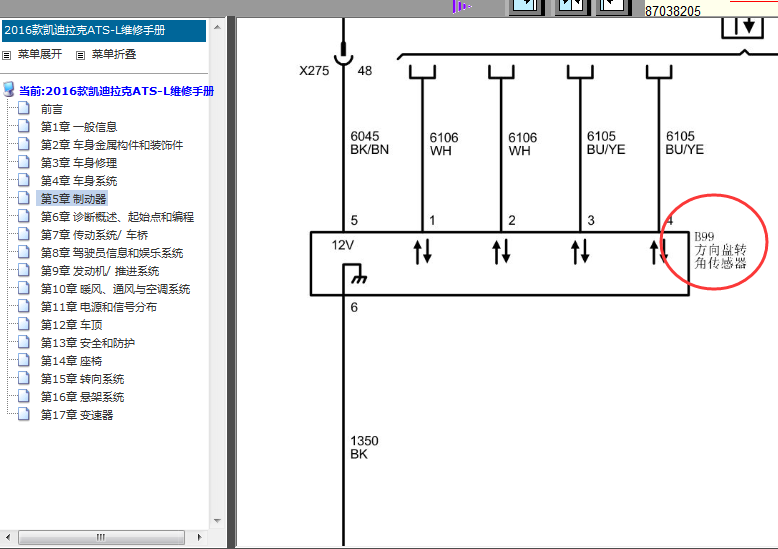Open the 前言 section
778x549 pixels.
click(52, 109)
